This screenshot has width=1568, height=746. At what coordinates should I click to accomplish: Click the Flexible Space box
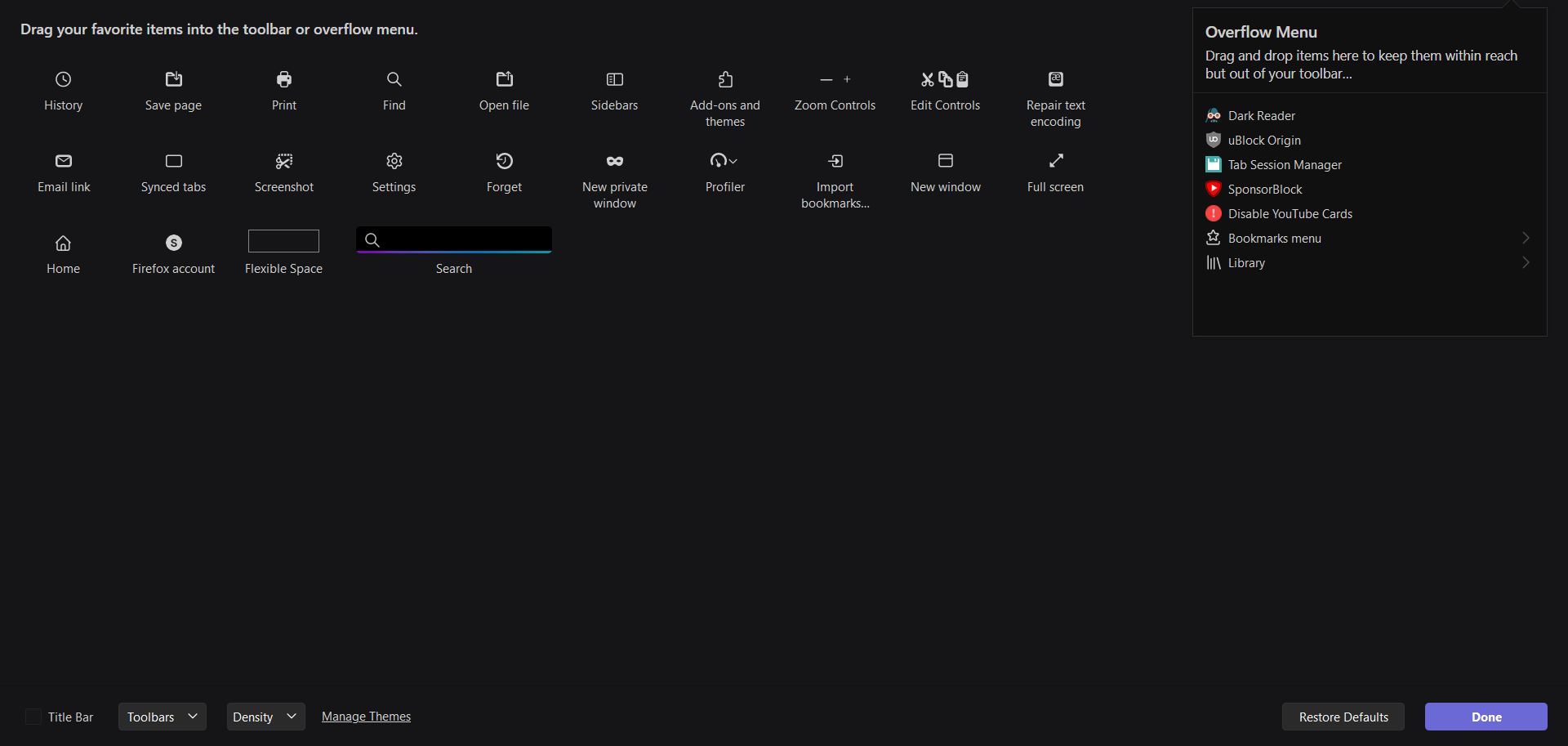(x=283, y=241)
